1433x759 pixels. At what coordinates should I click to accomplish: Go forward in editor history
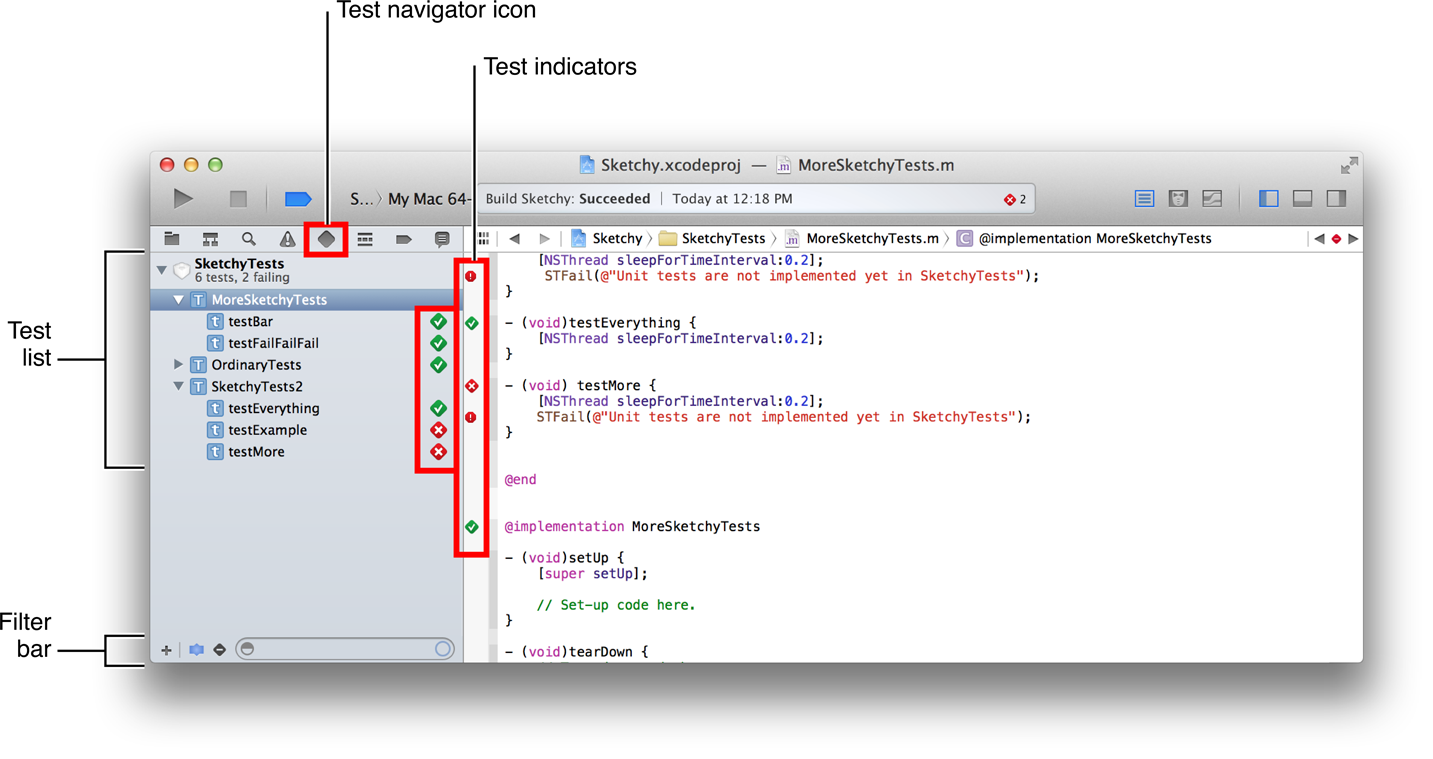click(544, 238)
